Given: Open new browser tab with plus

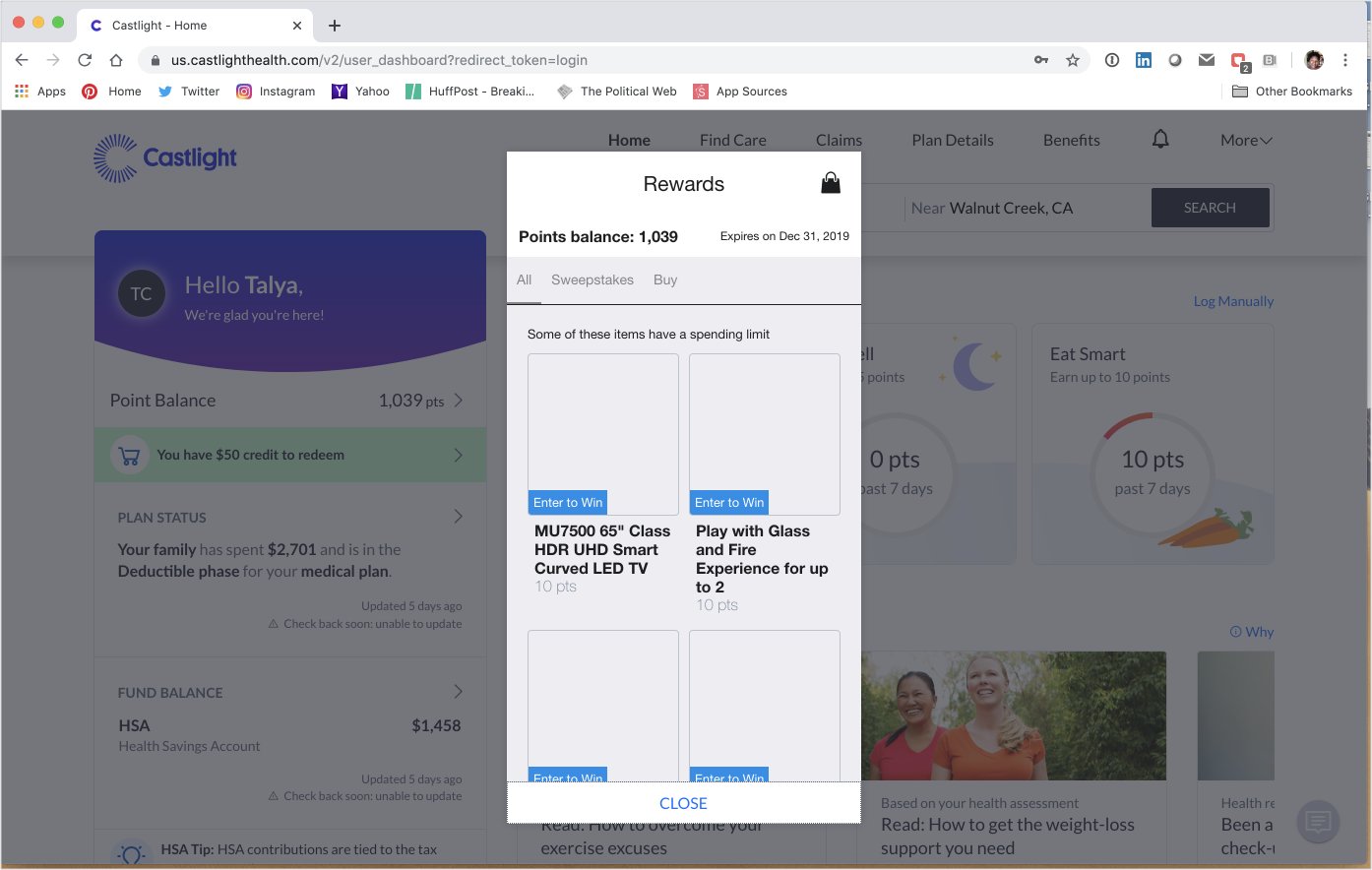Looking at the screenshot, I should (335, 26).
